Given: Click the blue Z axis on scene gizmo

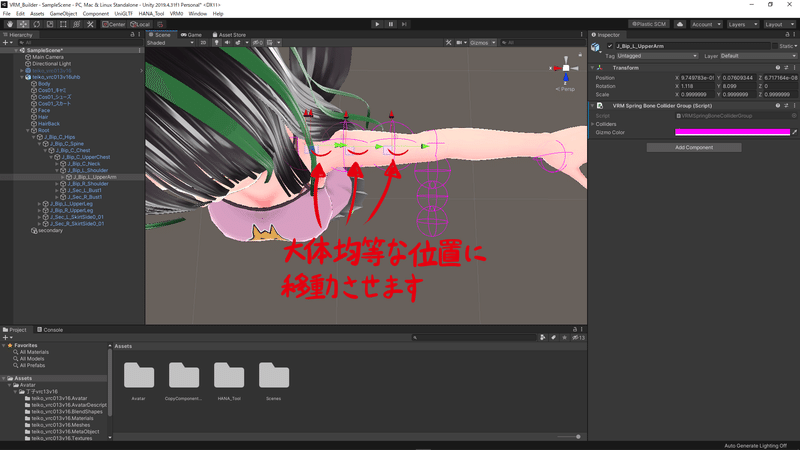Looking at the screenshot, I should (x=566, y=78).
